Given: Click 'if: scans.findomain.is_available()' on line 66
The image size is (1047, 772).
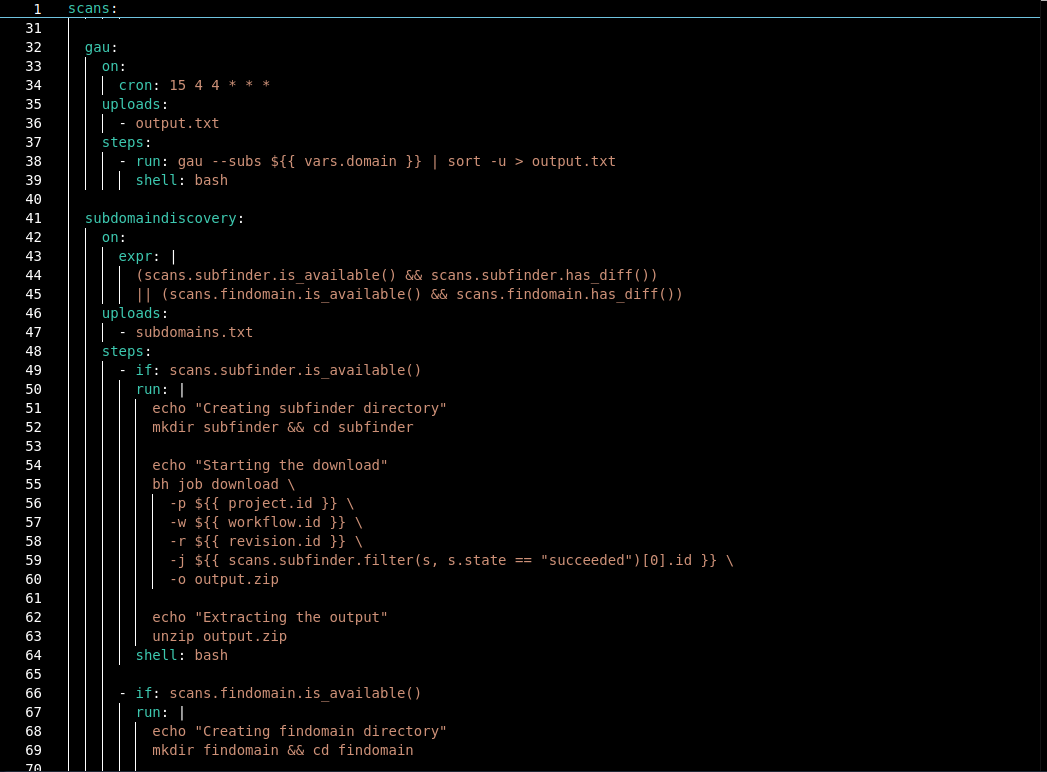Looking at the screenshot, I should [x=278, y=694].
